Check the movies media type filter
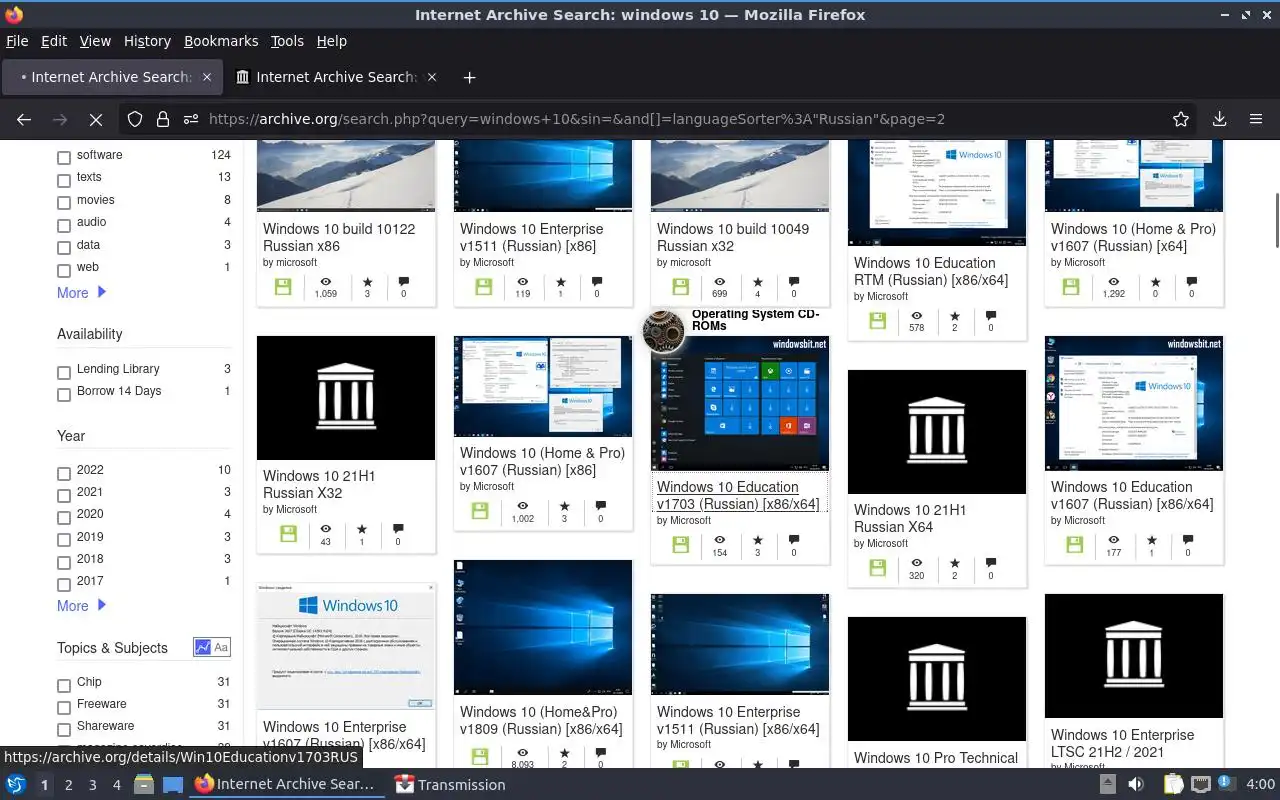This screenshot has width=1280, height=800. pos(64,203)
